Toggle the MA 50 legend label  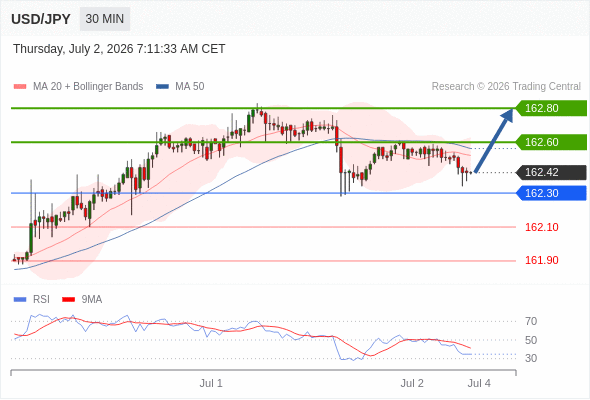click(x=190, y=87)
